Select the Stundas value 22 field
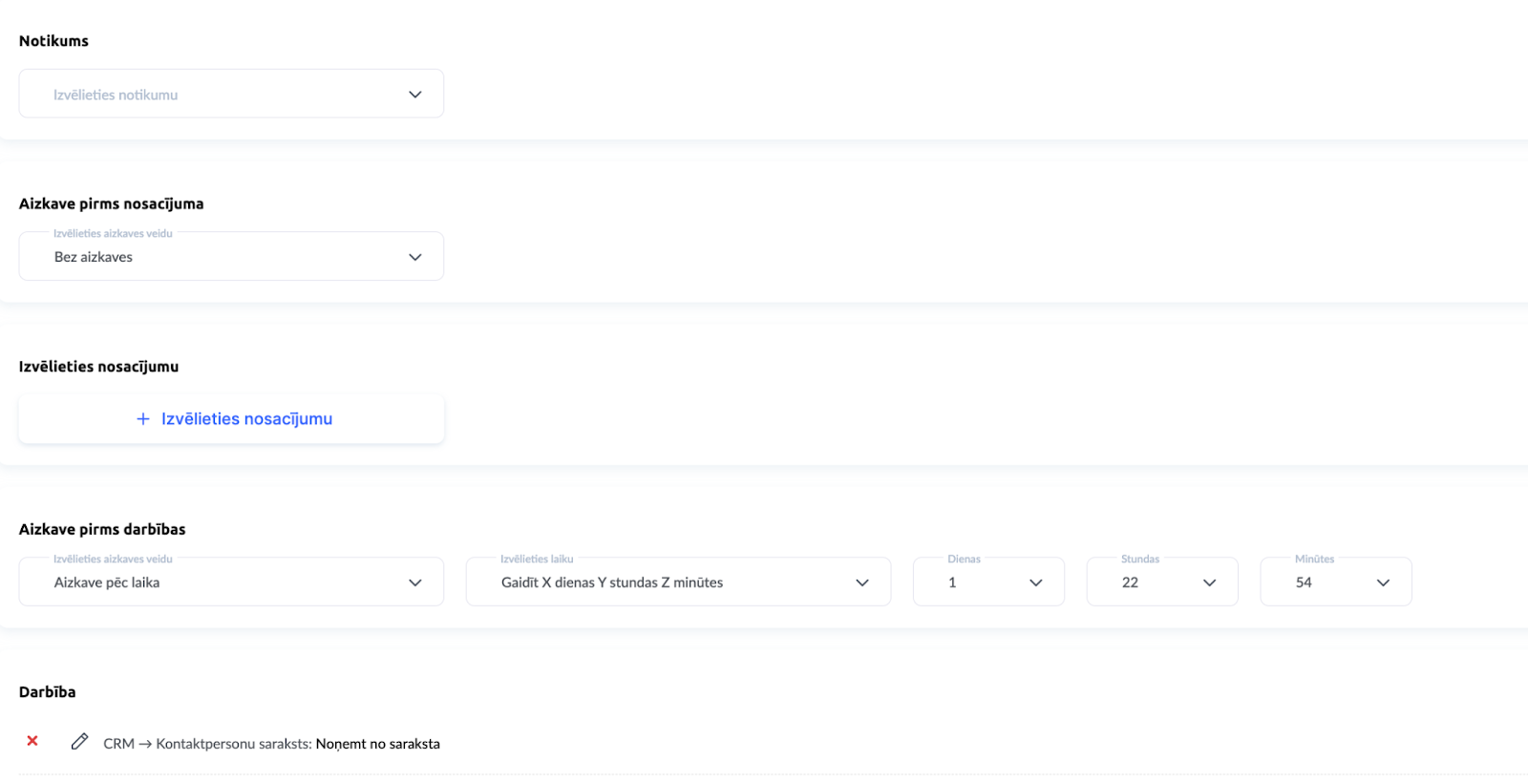The height and width of the screenshot is (784, 1528). (1146, 583)
